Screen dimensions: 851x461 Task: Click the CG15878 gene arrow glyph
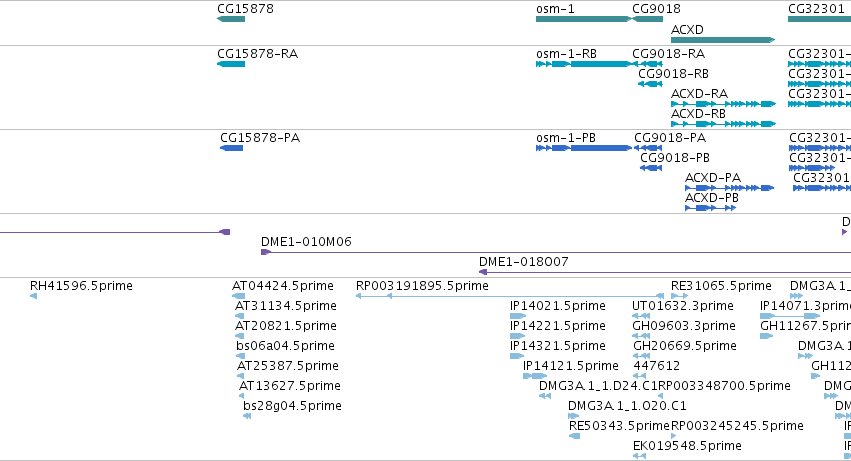[231, 19]
